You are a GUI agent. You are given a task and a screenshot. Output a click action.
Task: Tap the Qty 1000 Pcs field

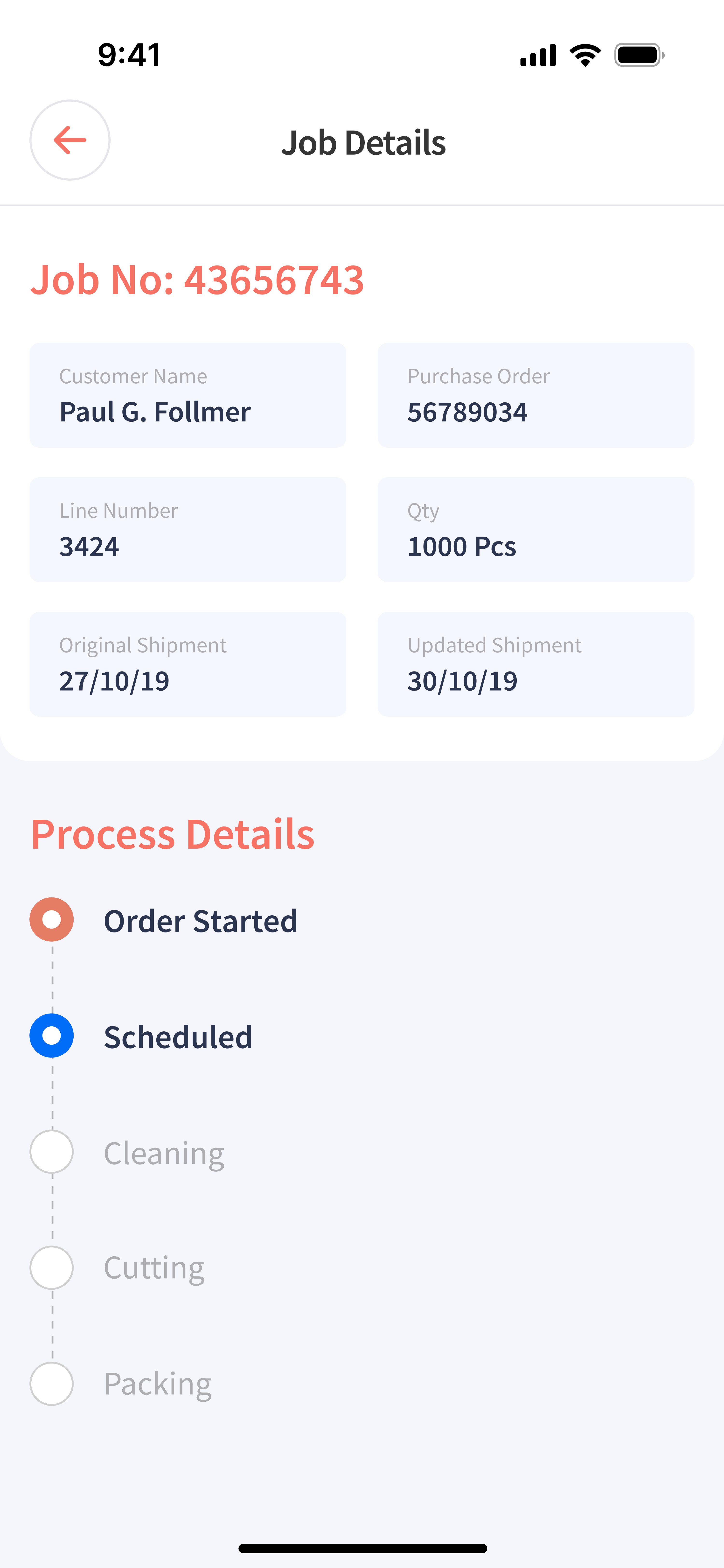[535, 530]
